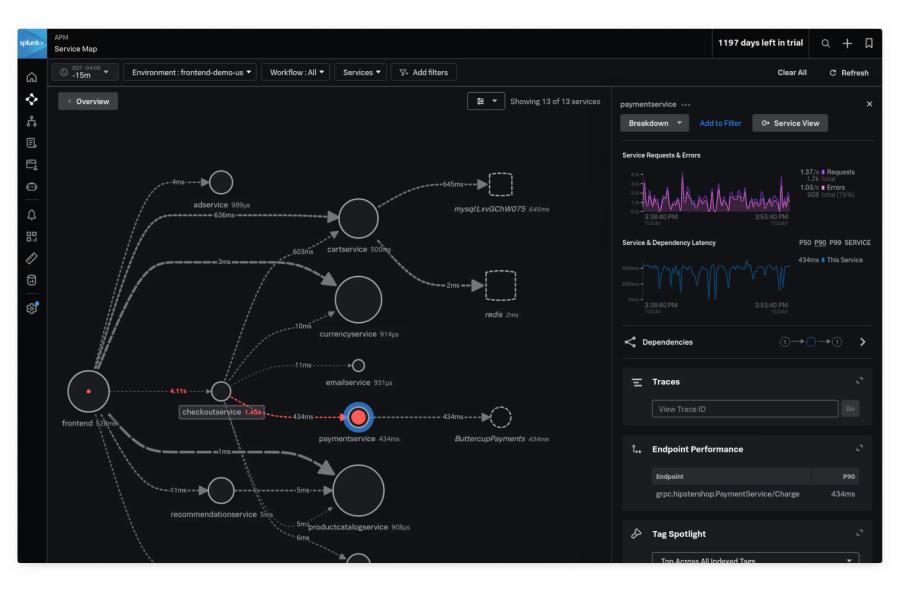Click the Dependencies label
900x592 pixels.
tap(667, 342)
